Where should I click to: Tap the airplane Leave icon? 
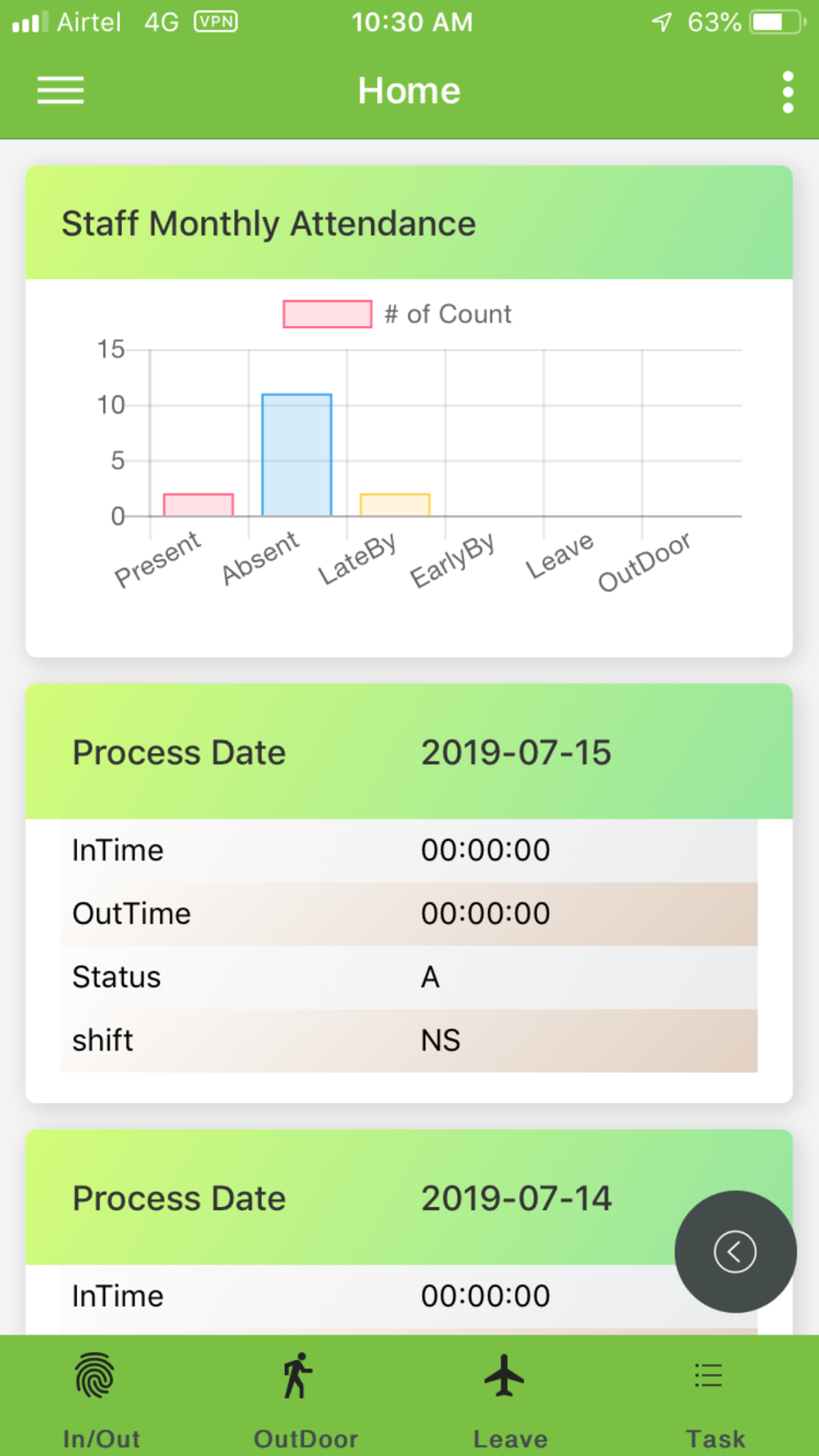[504, 1375]
